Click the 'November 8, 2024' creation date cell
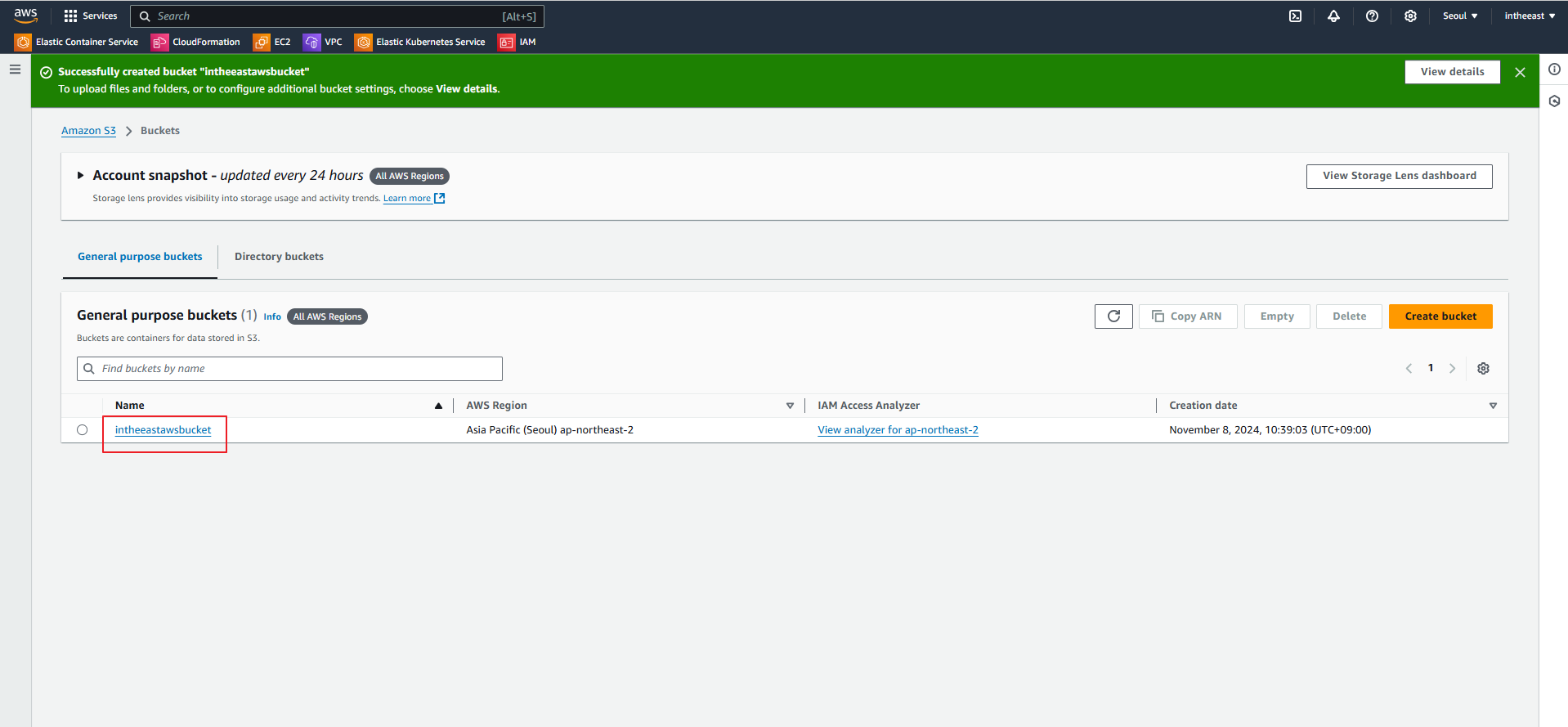Viewport: 1568px width, 727px height. (1270, 430)
